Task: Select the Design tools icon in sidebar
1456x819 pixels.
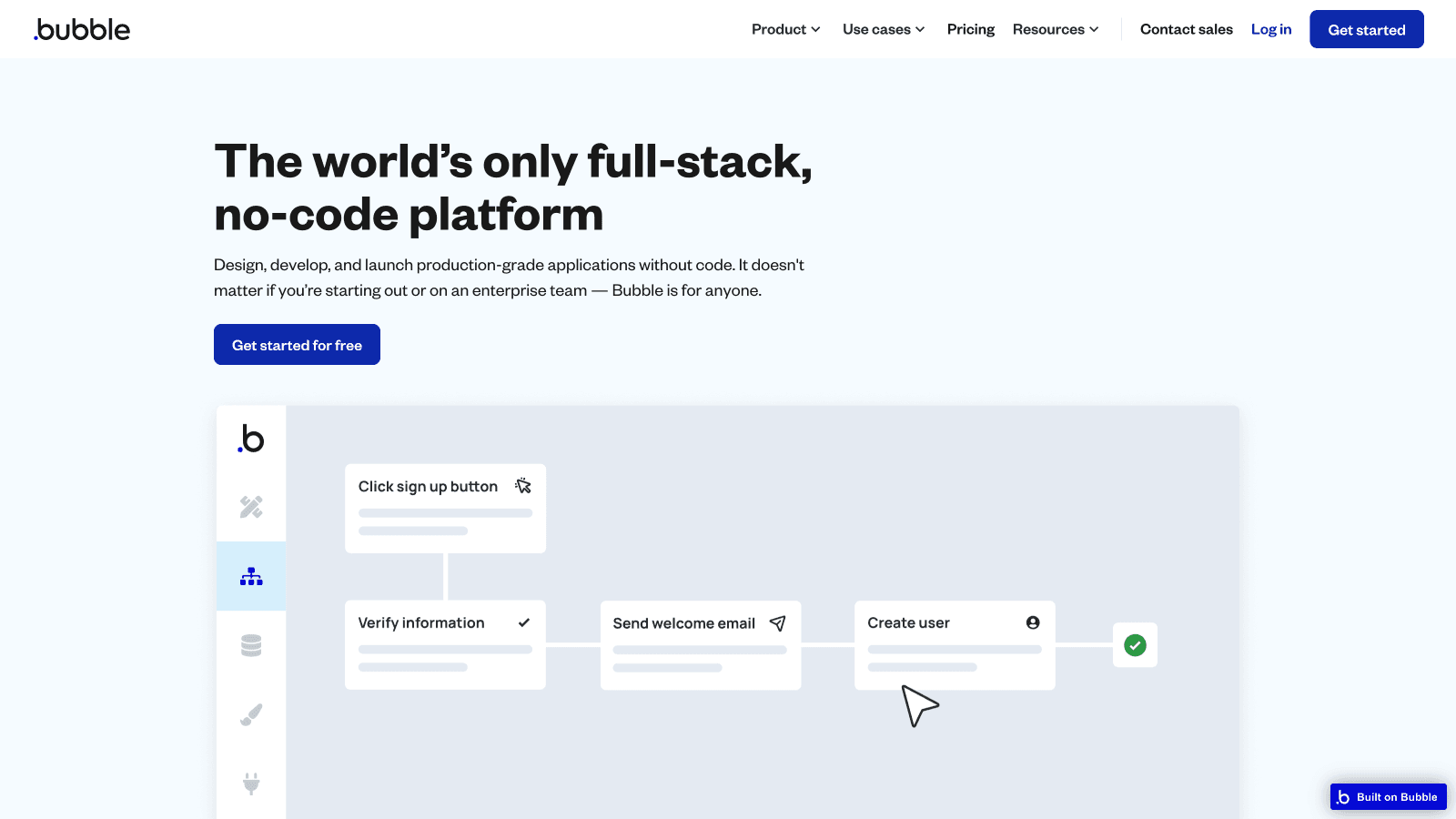Action: (x=251, y=507)
